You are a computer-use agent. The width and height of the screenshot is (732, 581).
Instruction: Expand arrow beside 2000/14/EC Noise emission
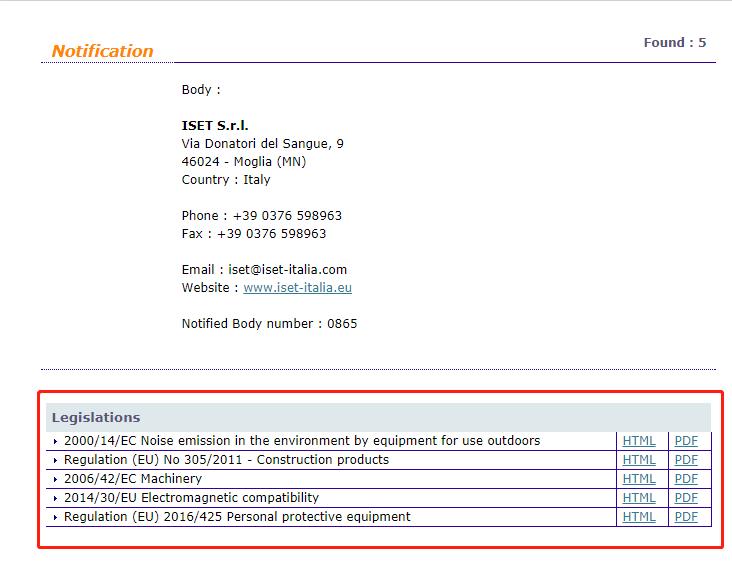pos(56,442)
